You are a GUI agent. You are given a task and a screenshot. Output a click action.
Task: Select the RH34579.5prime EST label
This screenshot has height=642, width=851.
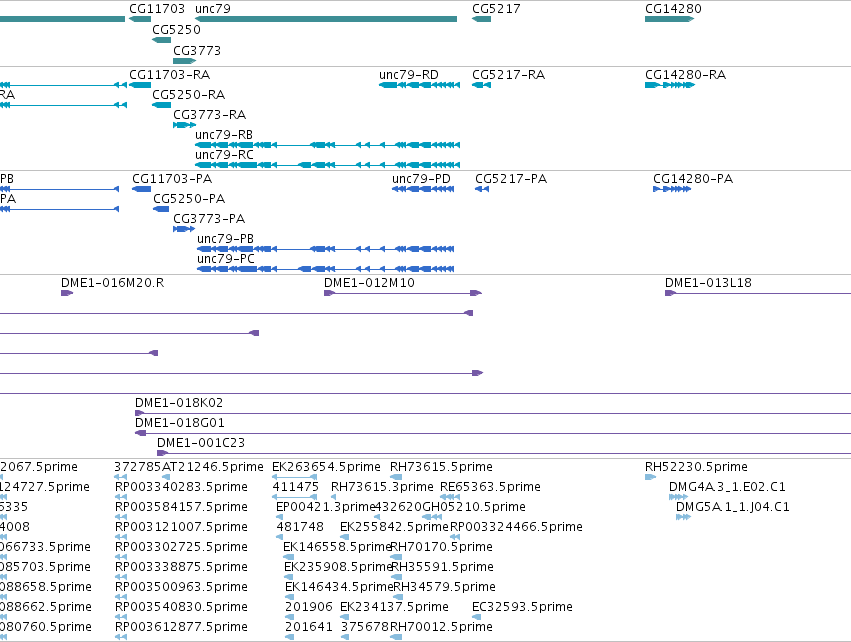pyautogui.click(x=444, y=587)
